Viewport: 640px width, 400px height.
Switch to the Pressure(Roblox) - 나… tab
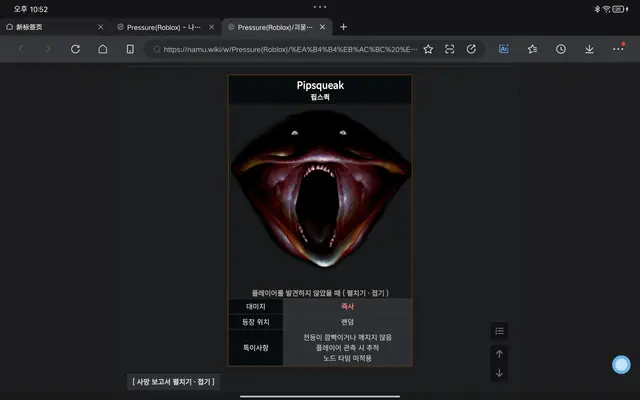pyautogui.click(x=166, y=27)
